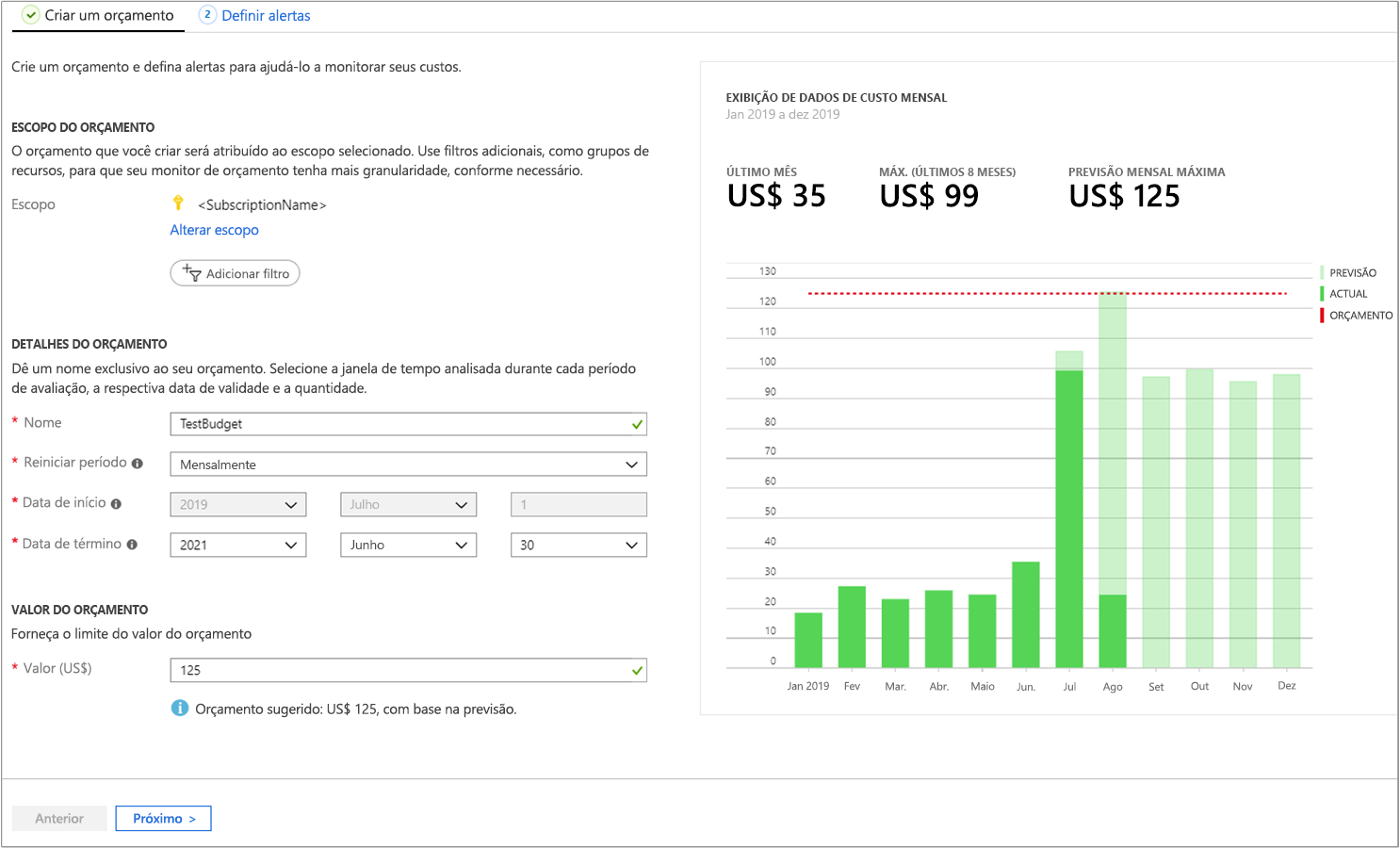Click the ACTUAL legend color swatch

(x=1323, y=294)
